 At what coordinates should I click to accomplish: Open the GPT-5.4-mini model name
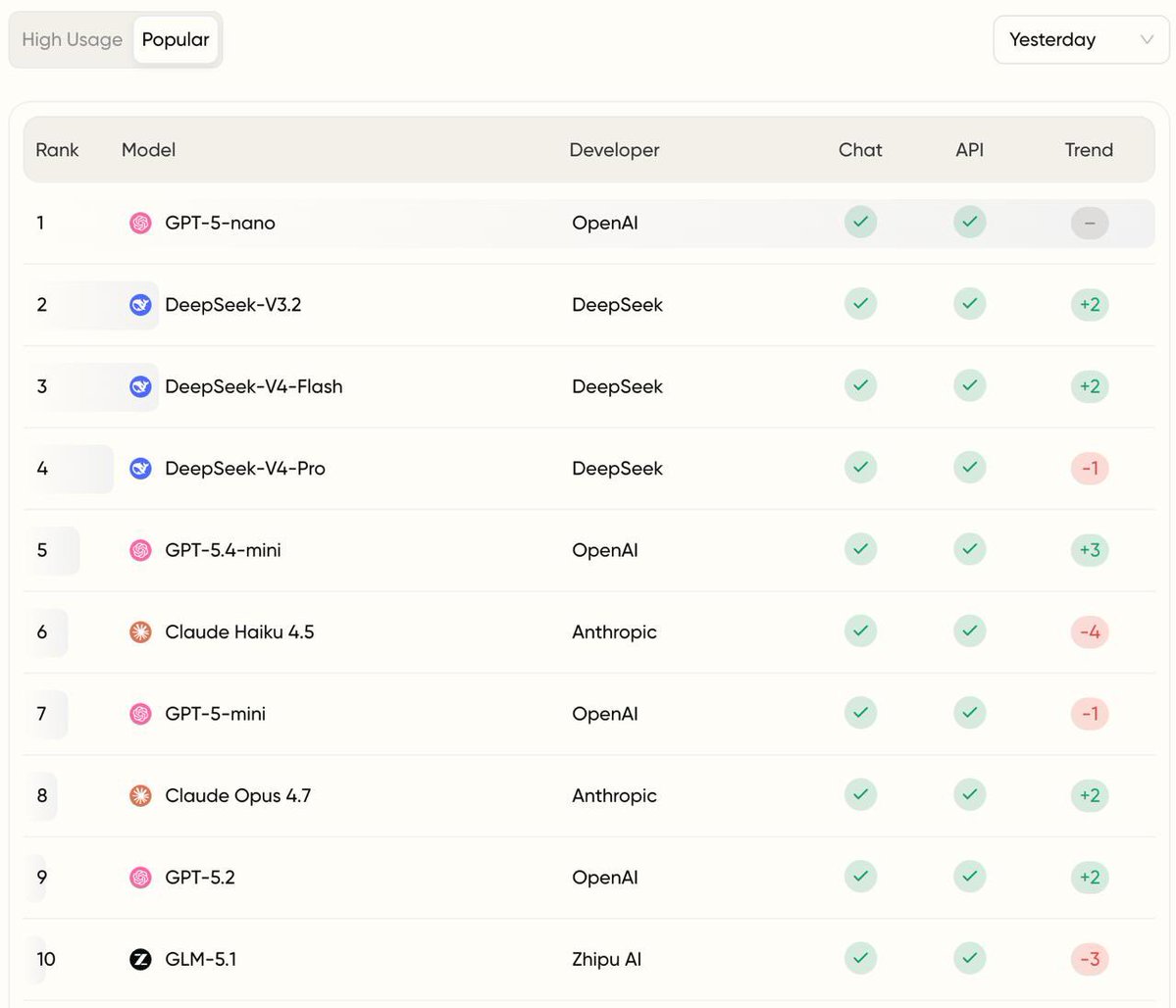click(x=223, y=550)
